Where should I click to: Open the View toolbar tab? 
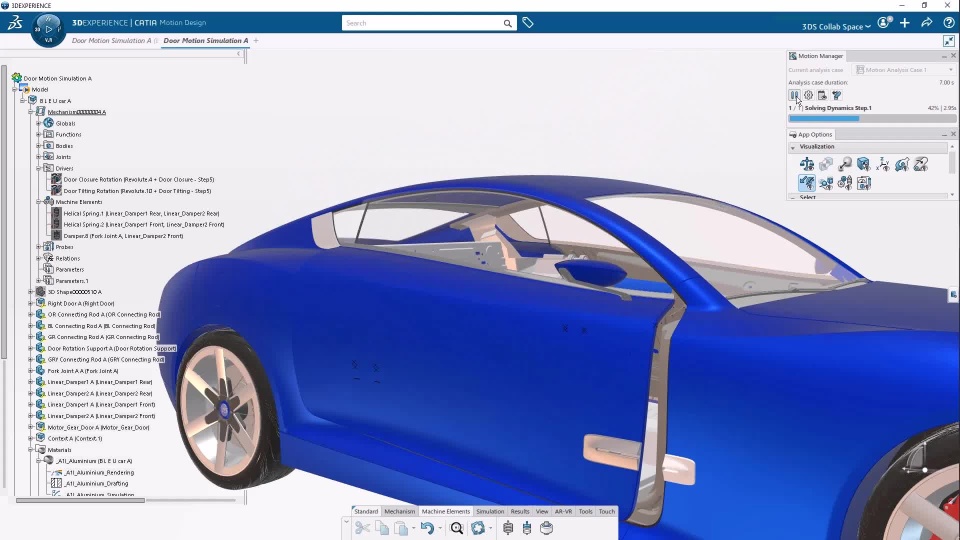pyautogui.click(x=542, y=511)
